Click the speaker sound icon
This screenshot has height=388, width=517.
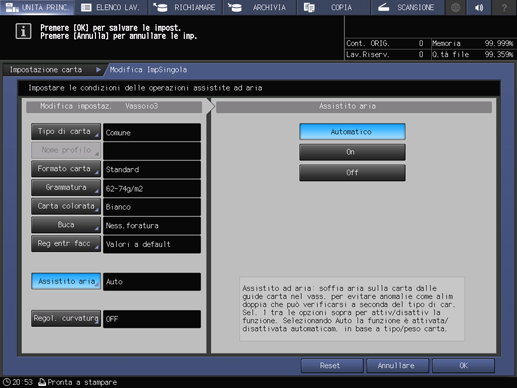coord(479,7)
